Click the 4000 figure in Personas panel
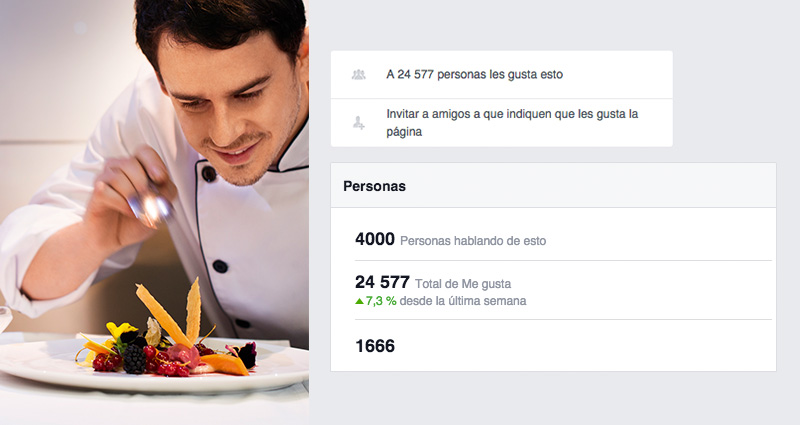800x425 pixels. (375, 239)
